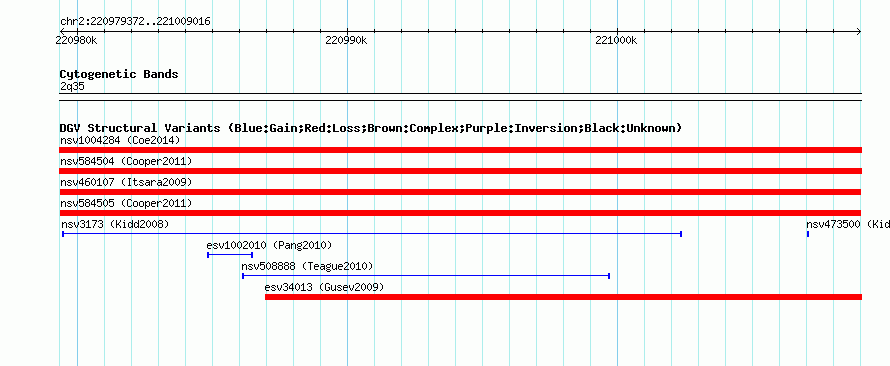890x366 pixels.
Task: Select the nsv584504 (Cooper2011) loss bar
Action: [x=460, y=171]
